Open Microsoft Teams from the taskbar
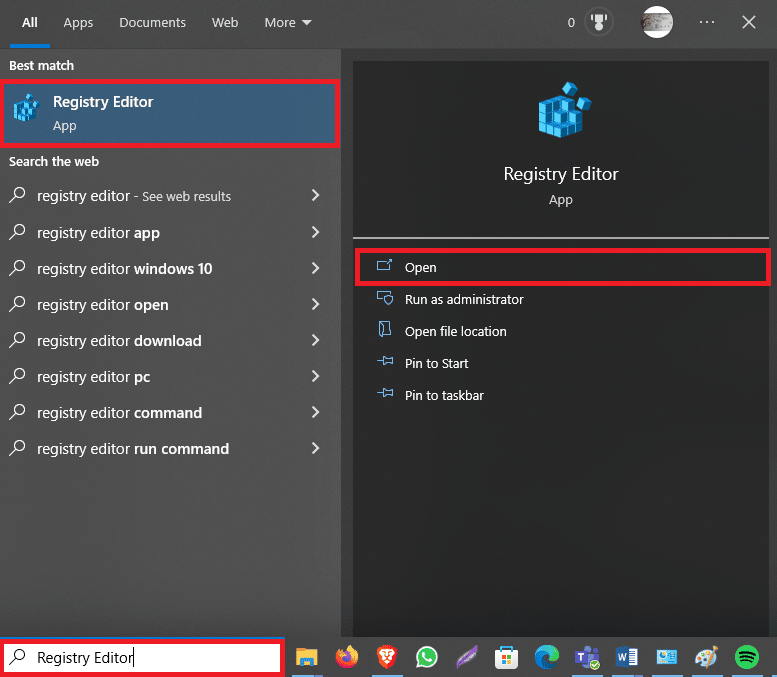Screen dimensions: 777x677 (x=587, y=658)
